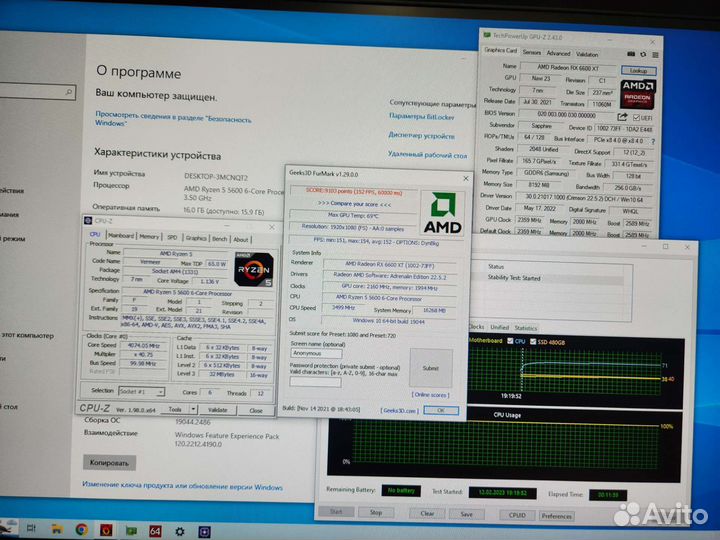The width and height of the screenshot is (720, 540).
Task: Open the Bench tab in CPU-Z
Action: click(x=219, y=239)
